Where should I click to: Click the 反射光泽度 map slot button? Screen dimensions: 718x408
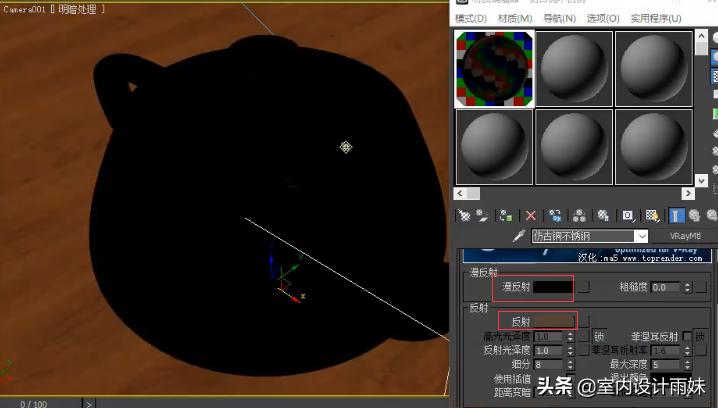(x=583, y=350)
